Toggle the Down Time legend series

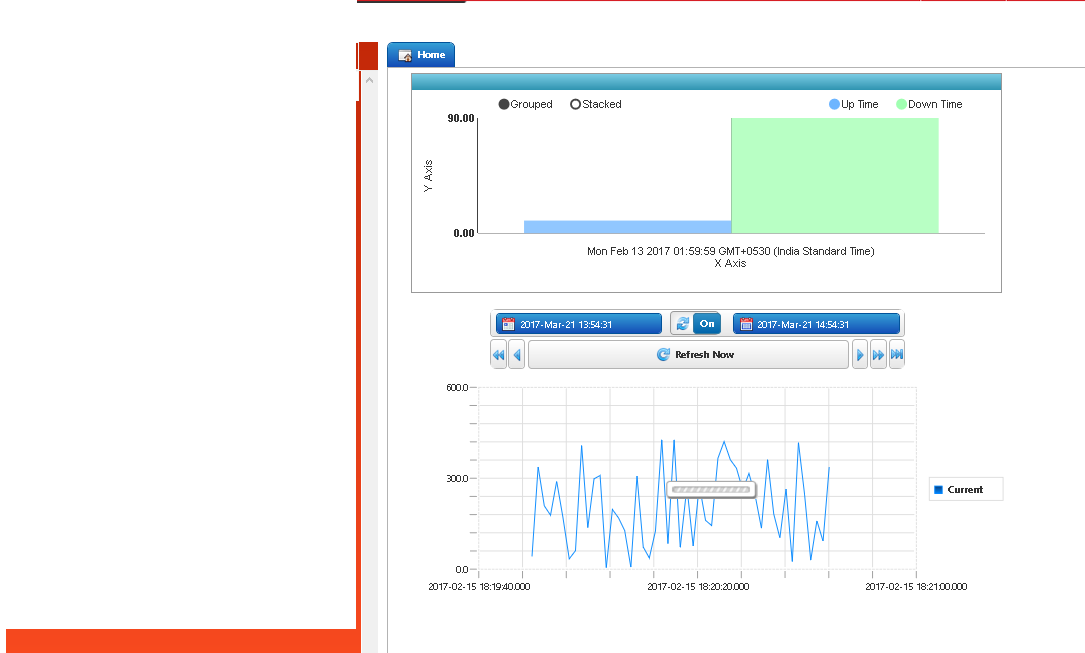(x=929, y=104)
